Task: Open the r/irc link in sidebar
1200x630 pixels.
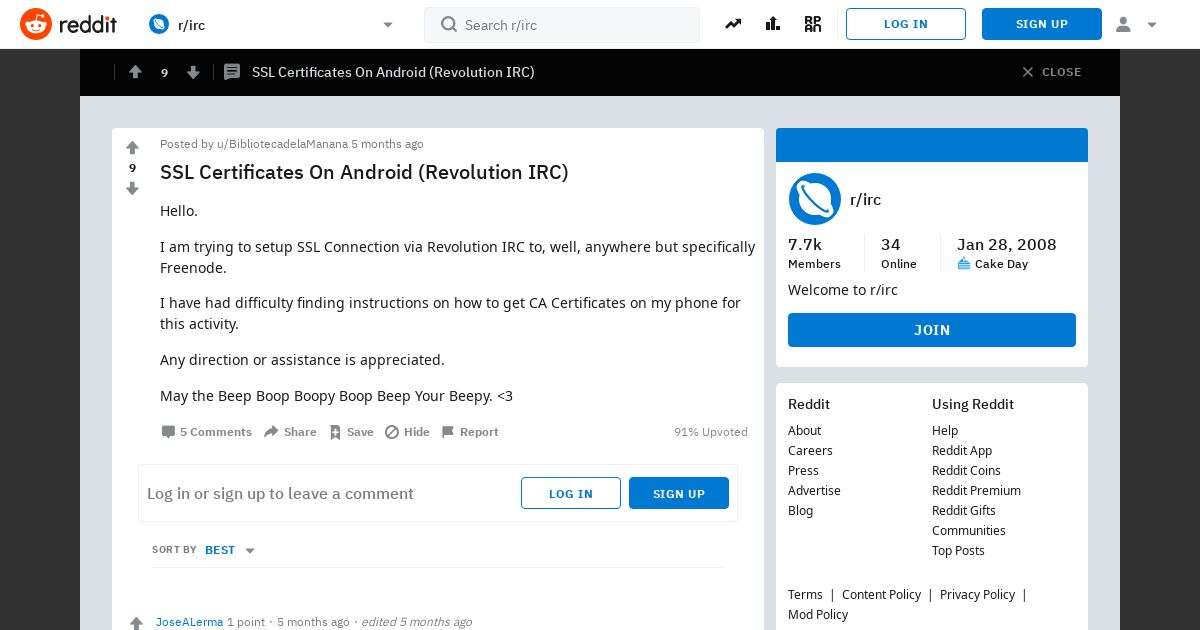Action: click(865, 199)
